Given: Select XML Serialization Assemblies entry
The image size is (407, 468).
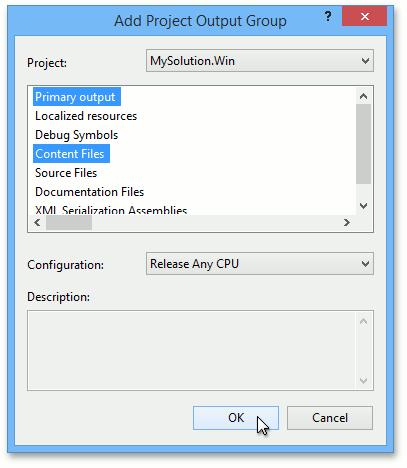Looking at the screenshot, I should click(111, 210).
